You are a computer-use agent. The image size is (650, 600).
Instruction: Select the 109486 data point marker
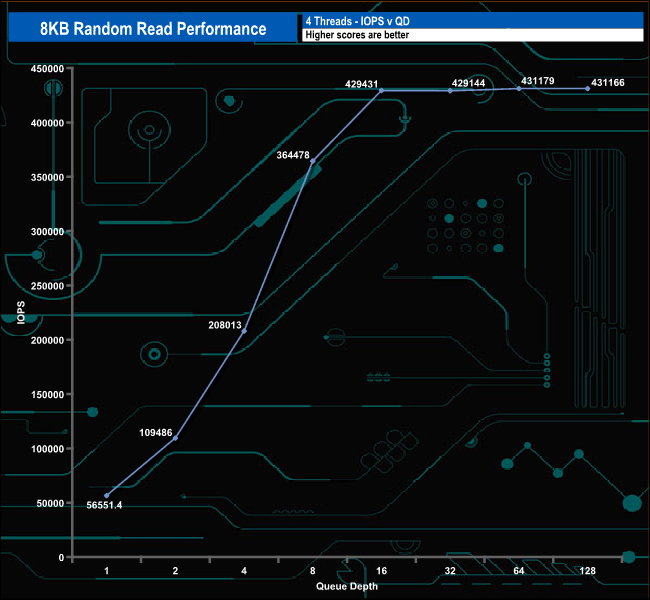pos(176,438)
